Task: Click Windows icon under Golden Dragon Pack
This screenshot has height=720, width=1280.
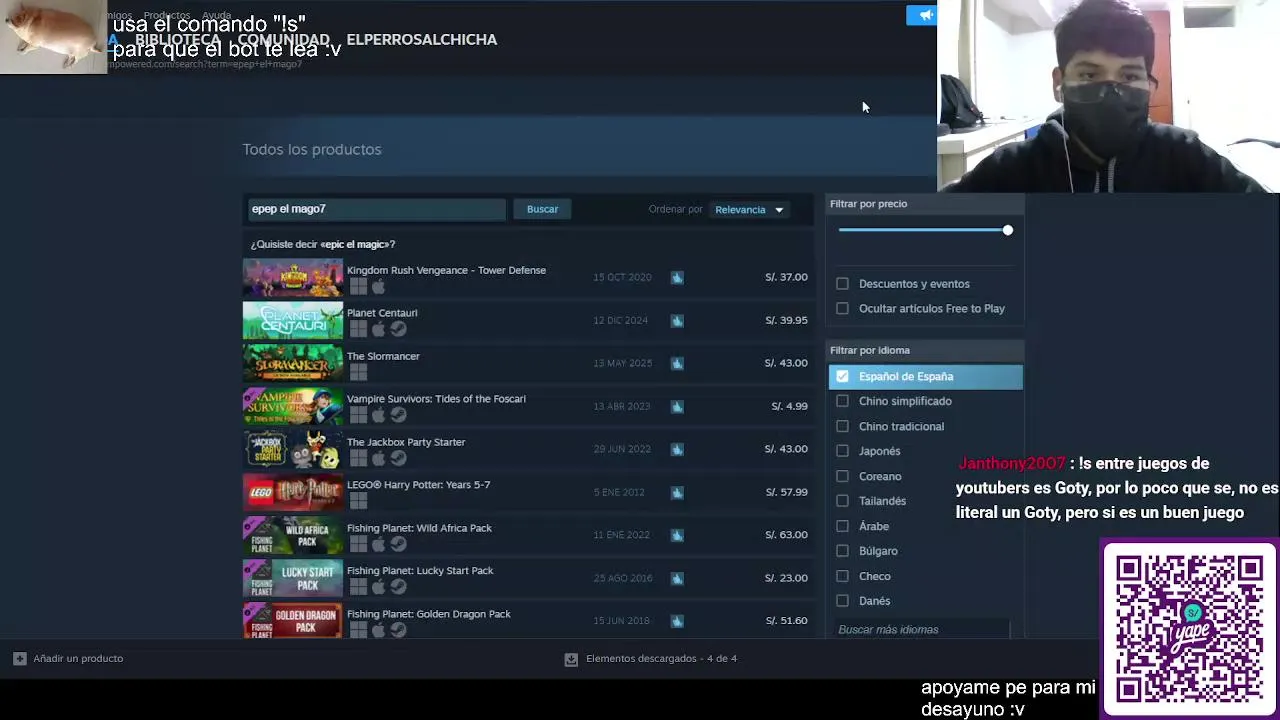Action: [358, 630]
